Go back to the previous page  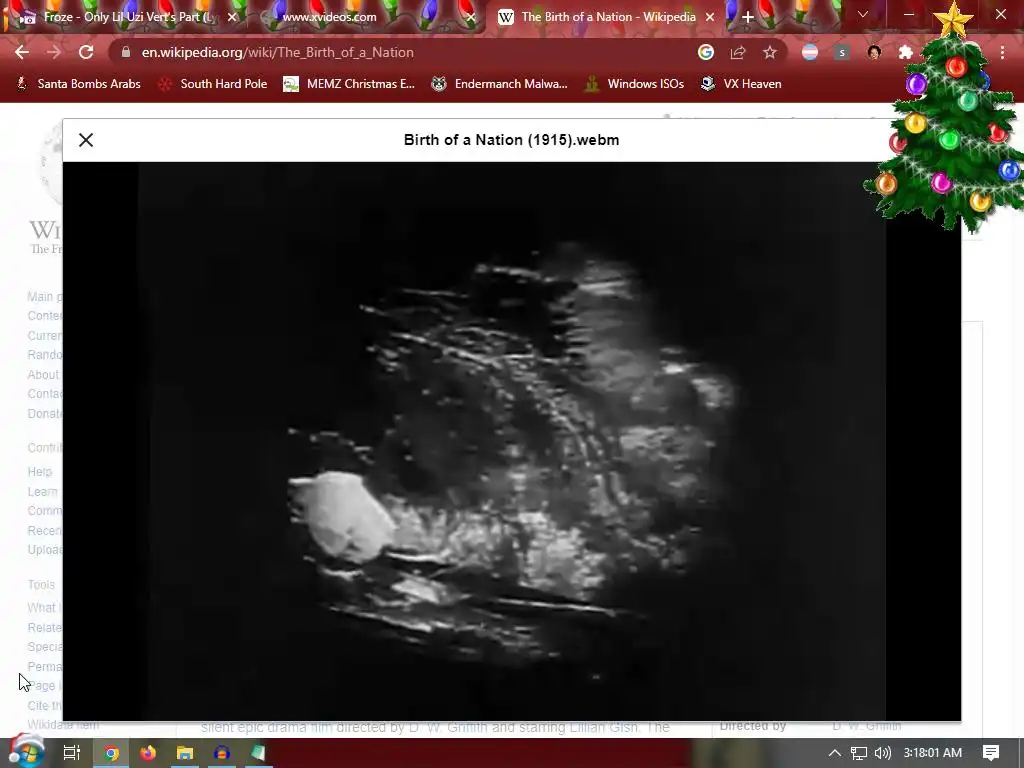point(22,52)
